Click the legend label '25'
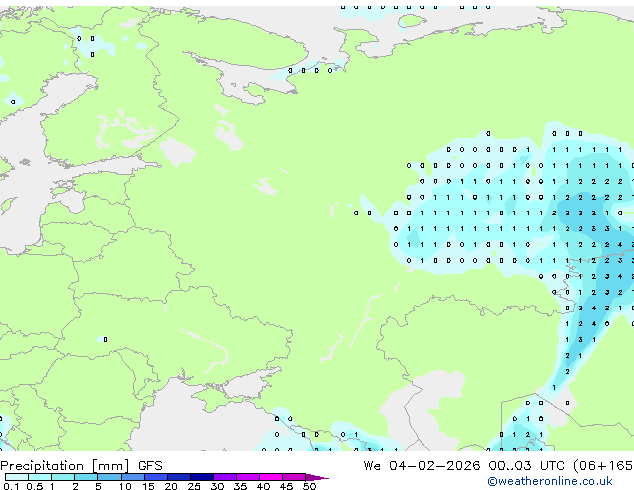 click(x=194, y=486)
